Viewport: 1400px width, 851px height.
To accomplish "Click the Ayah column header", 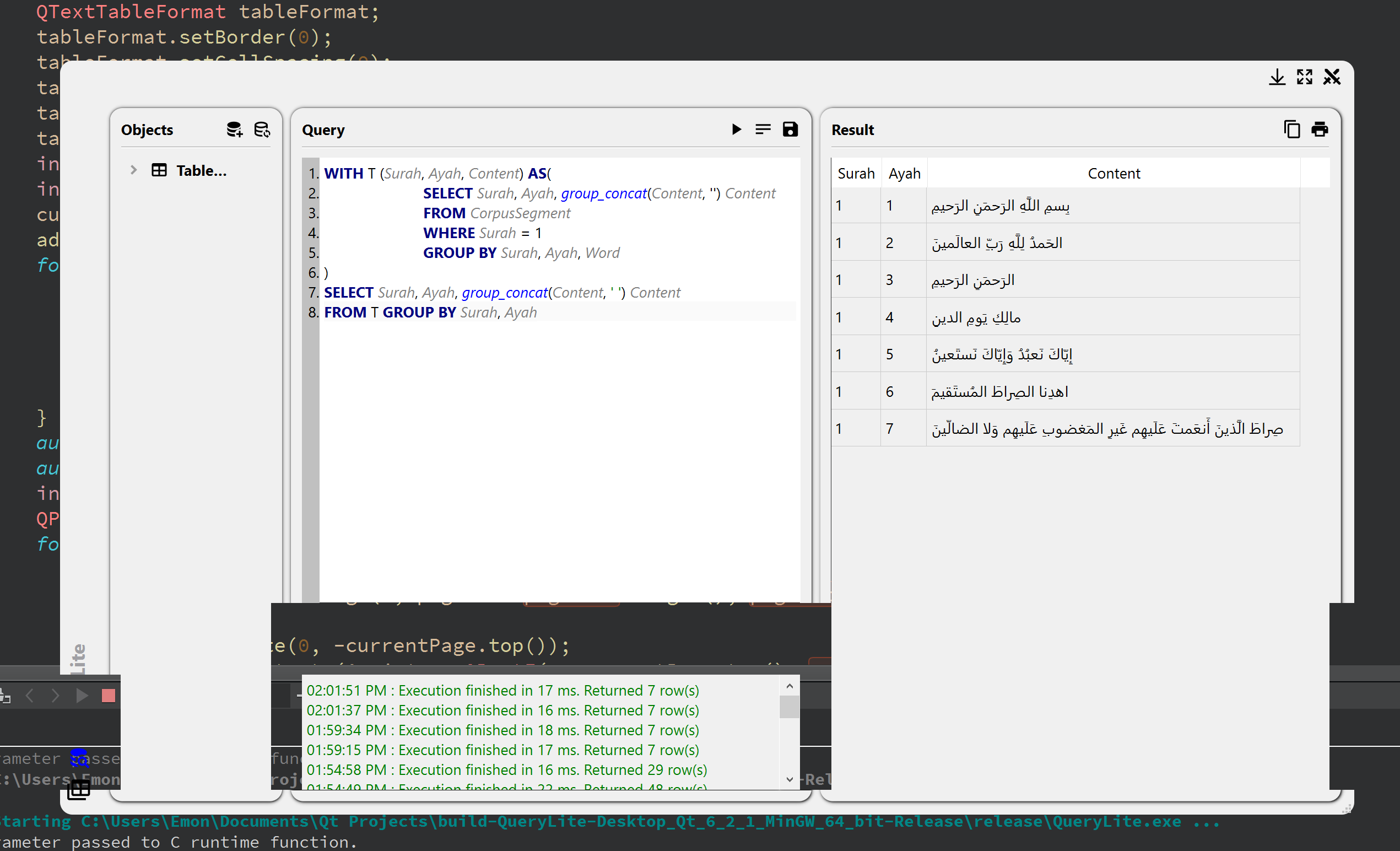I will [904, 174].
